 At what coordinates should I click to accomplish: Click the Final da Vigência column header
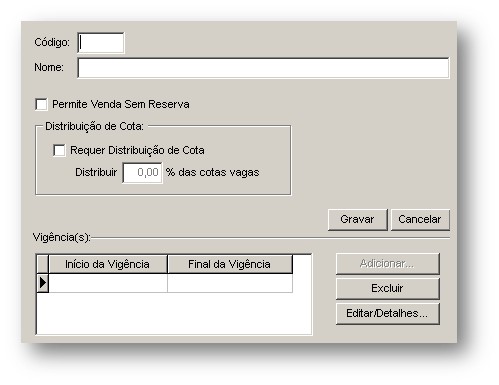click(230, 264)
